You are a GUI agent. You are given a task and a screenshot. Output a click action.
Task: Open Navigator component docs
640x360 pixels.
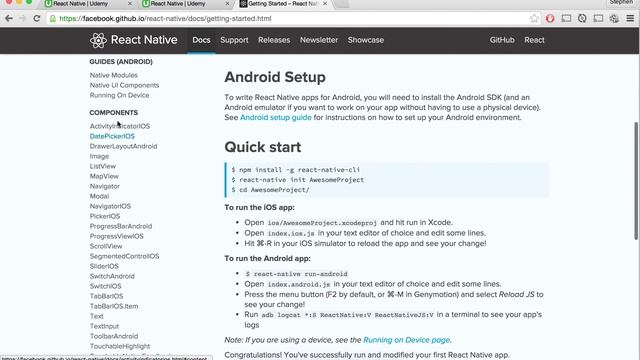coord(104,186)
